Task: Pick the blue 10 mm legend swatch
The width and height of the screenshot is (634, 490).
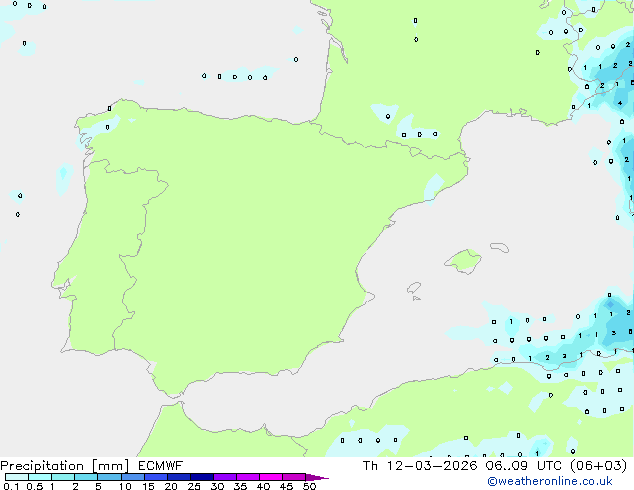Action: (x=133, y=477)
